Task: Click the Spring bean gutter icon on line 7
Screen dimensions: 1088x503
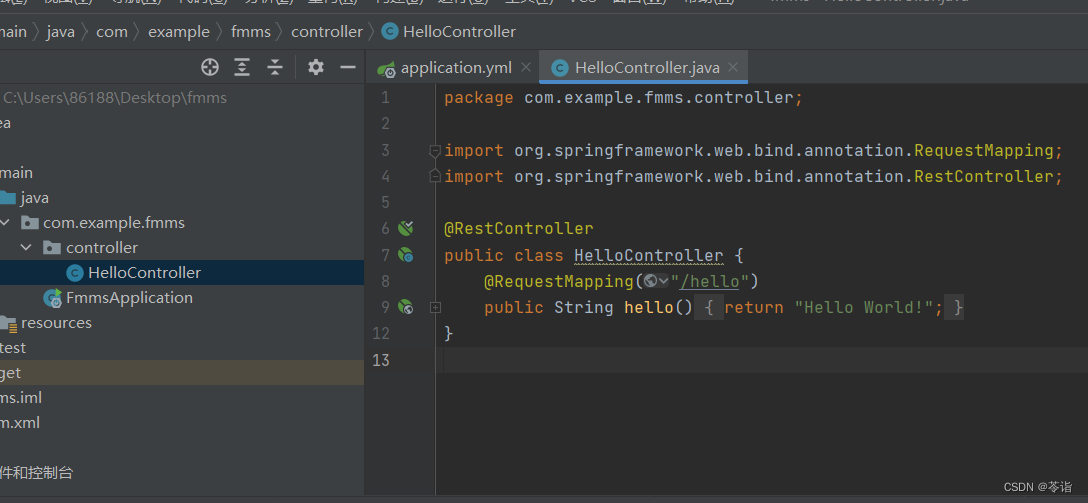Action: point(406,255)
